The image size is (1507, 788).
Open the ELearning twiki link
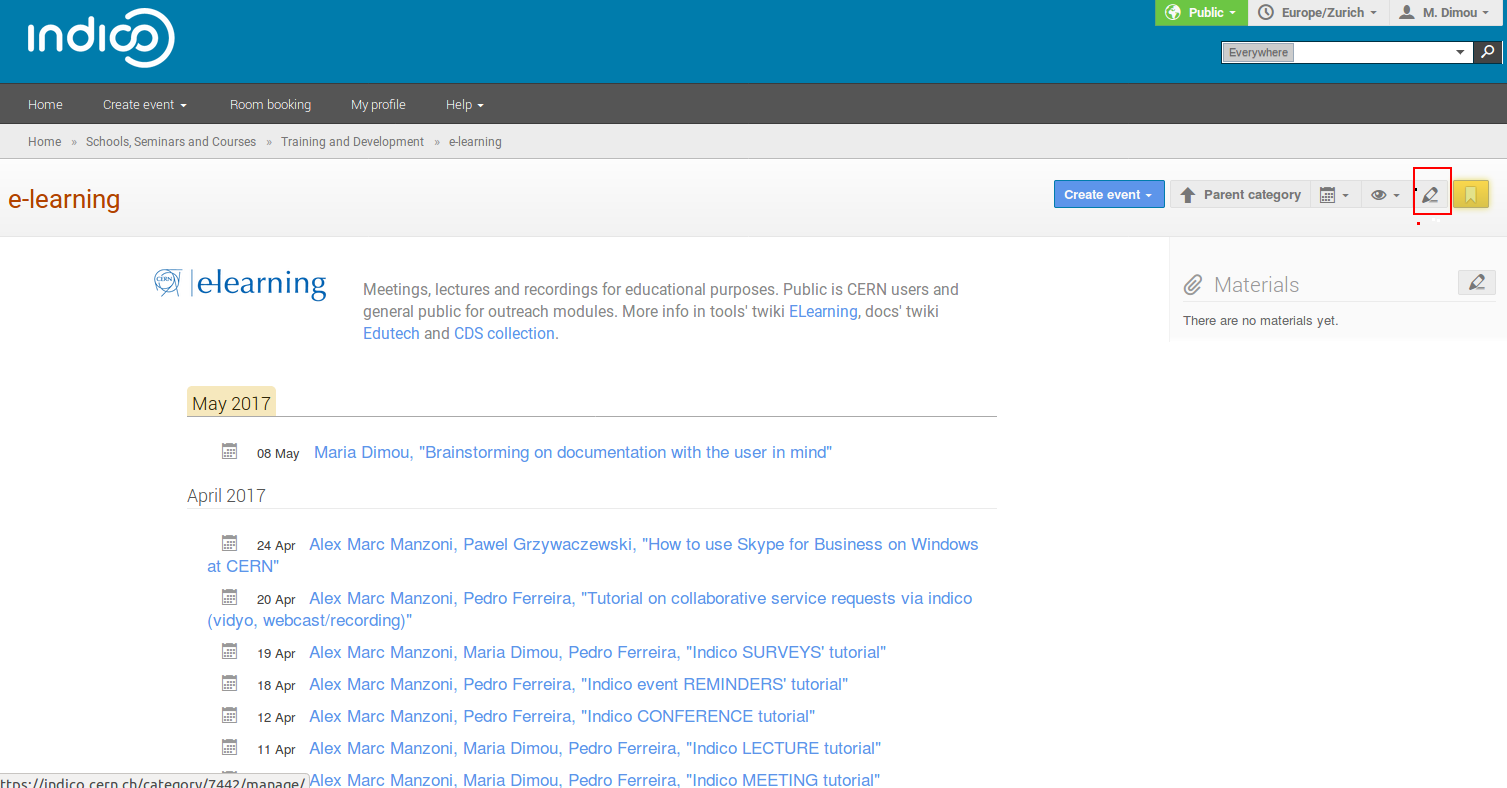823,311
